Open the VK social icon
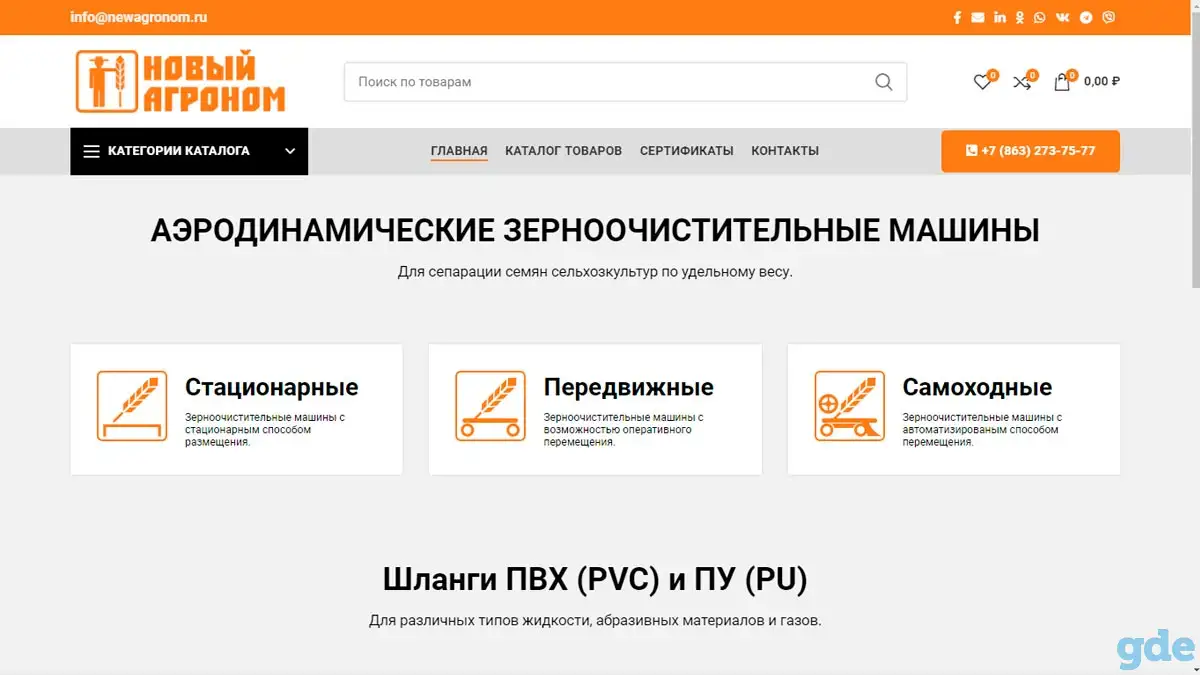This screenshot has height=675, width=1200. click(1062, 17)
